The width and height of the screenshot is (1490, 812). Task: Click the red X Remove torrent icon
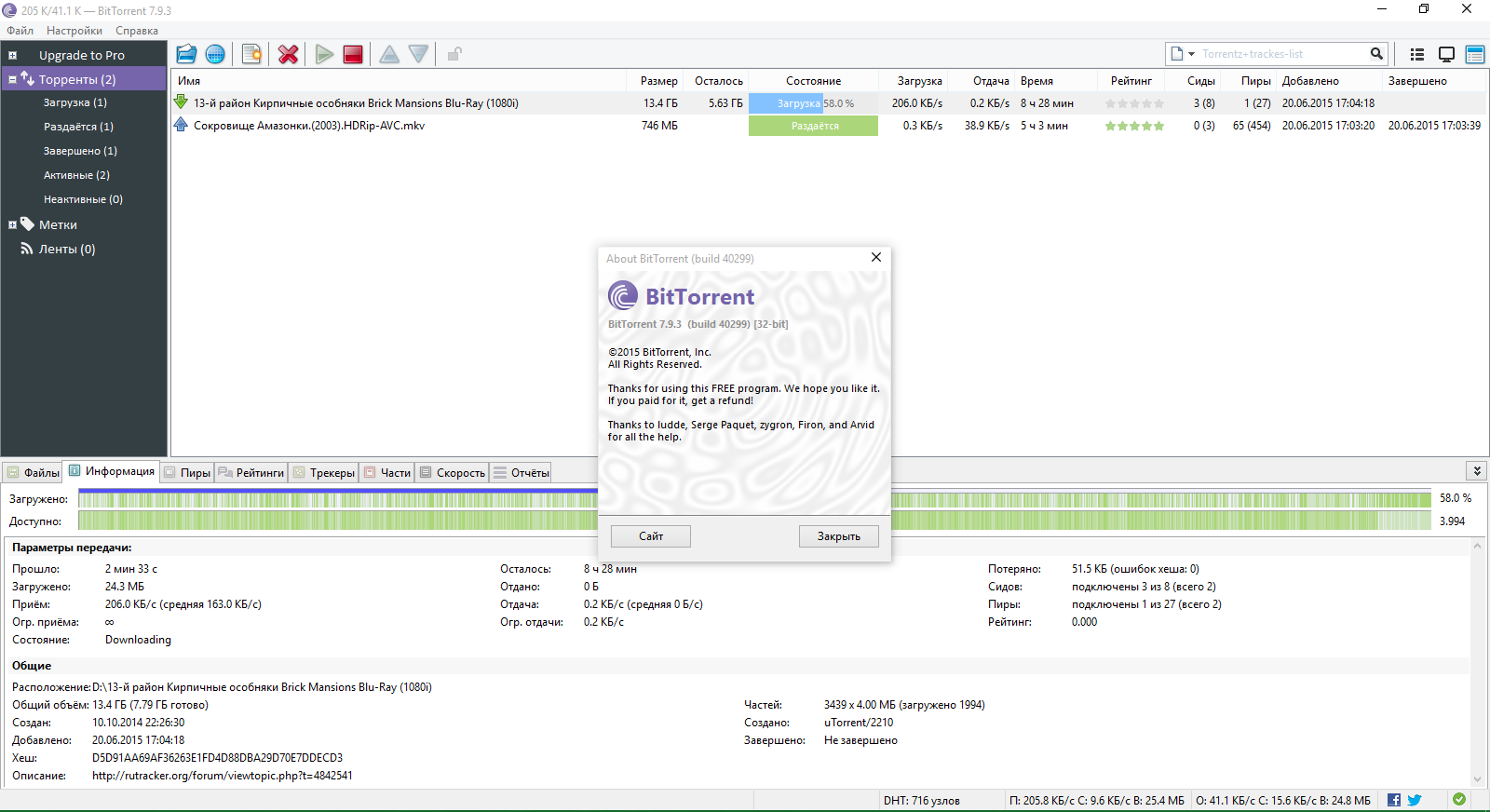tap(289, 54)
